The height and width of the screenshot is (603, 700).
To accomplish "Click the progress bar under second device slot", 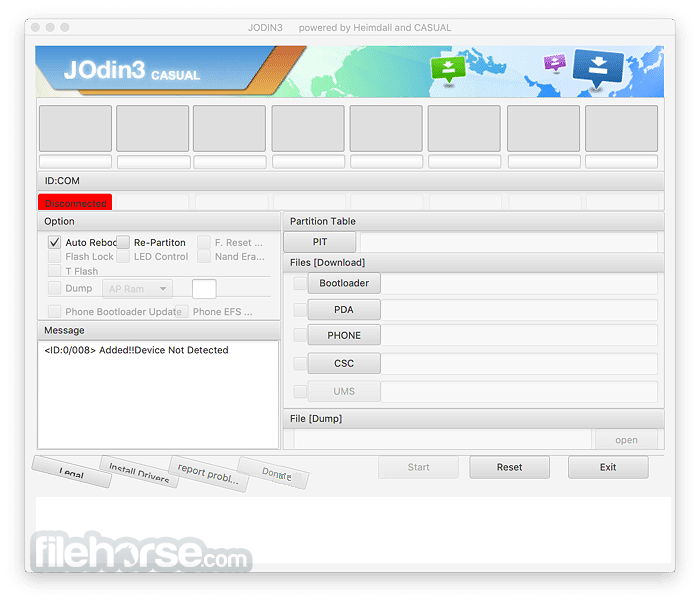I will pos(154,162).
